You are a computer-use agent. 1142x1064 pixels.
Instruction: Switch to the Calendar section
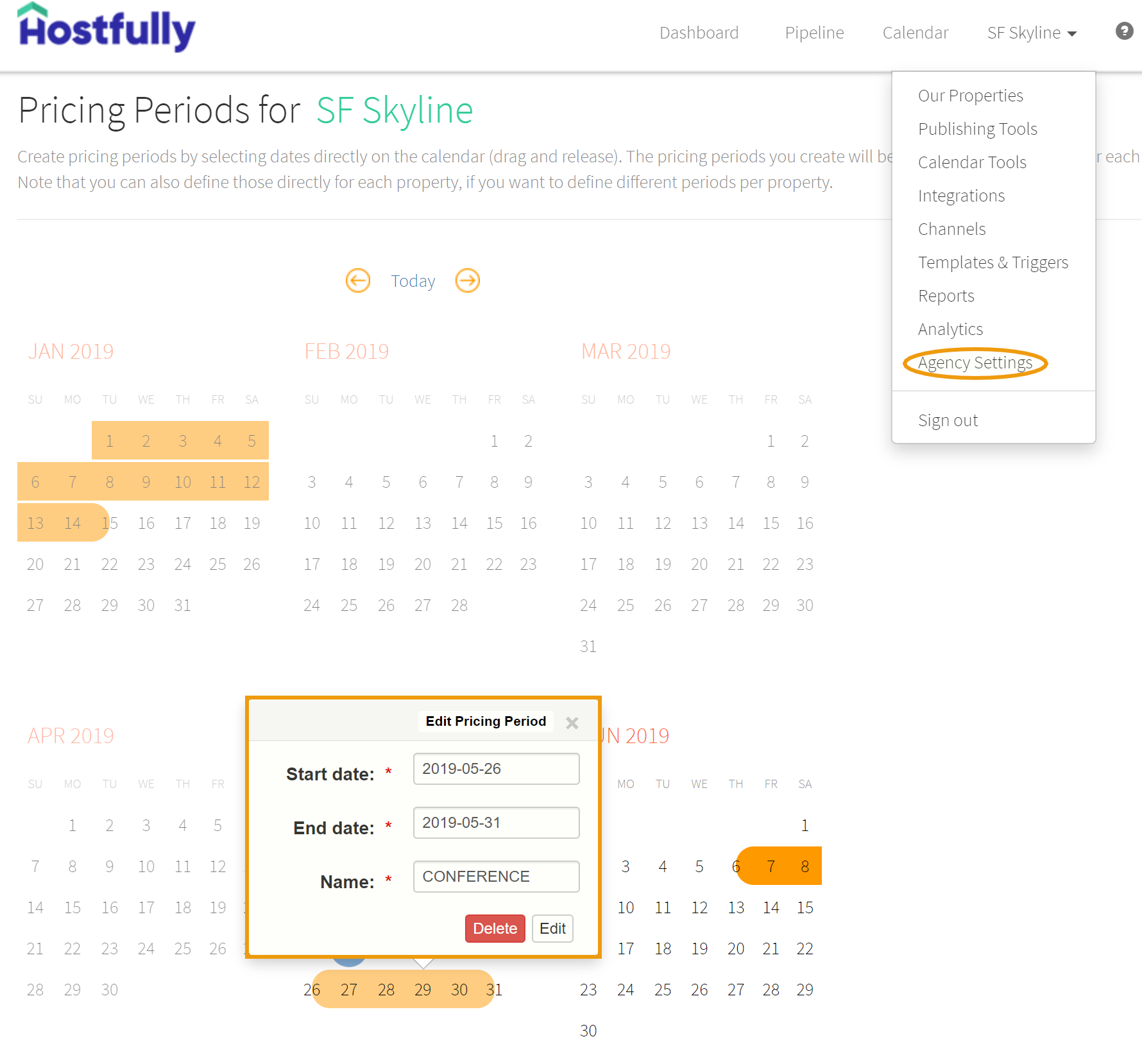916,33
